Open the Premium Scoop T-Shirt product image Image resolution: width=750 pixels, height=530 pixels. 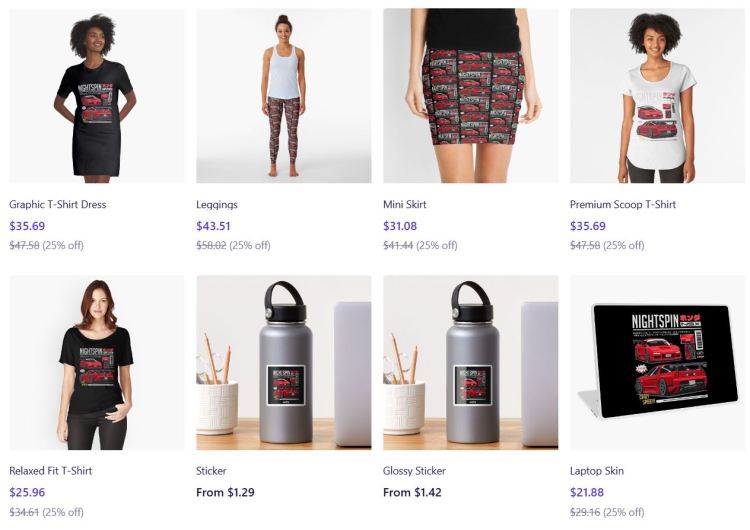click(657, 96)
